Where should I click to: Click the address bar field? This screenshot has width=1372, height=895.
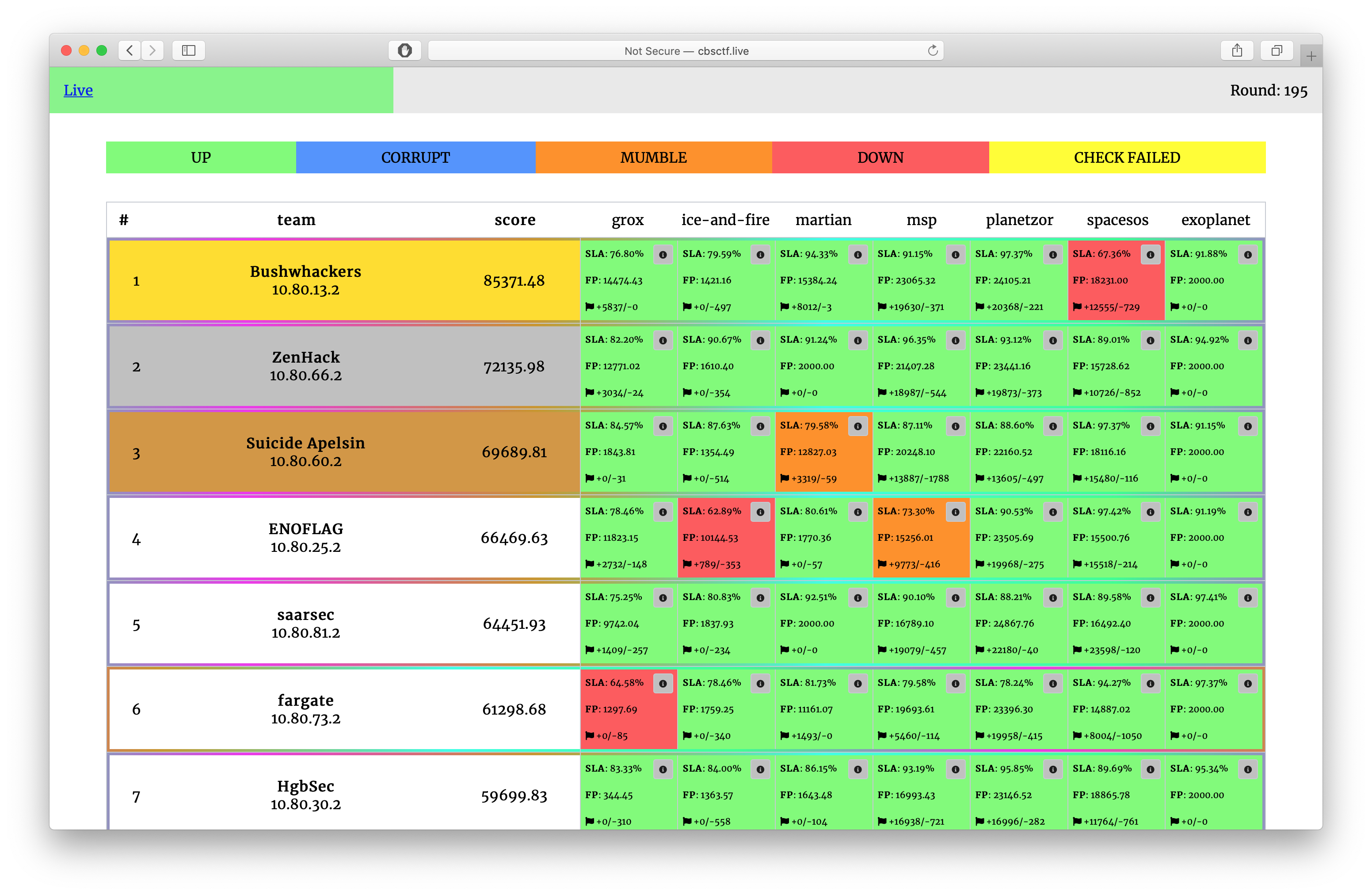point(686,51)
